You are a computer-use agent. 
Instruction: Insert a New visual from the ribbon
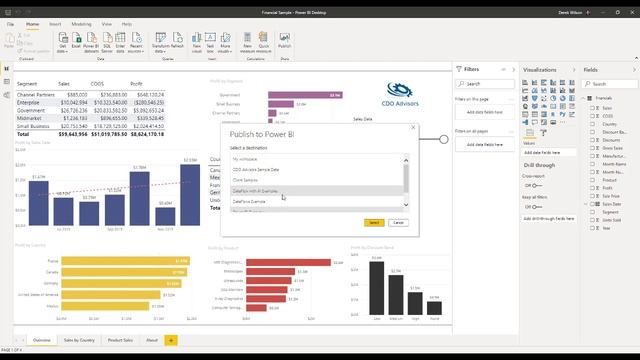197,38
